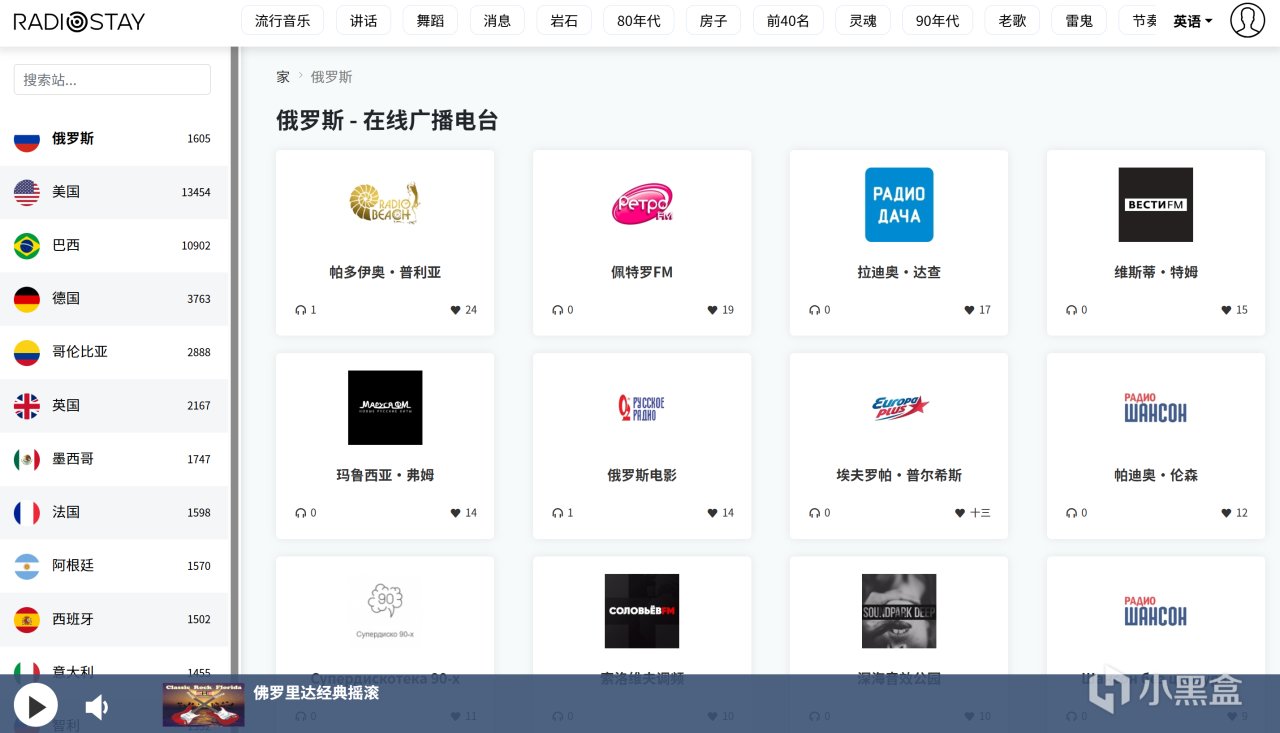1280x733 pixels.
Task: Select the 灵魂 genre tab
Action: [x=863, y=20]
